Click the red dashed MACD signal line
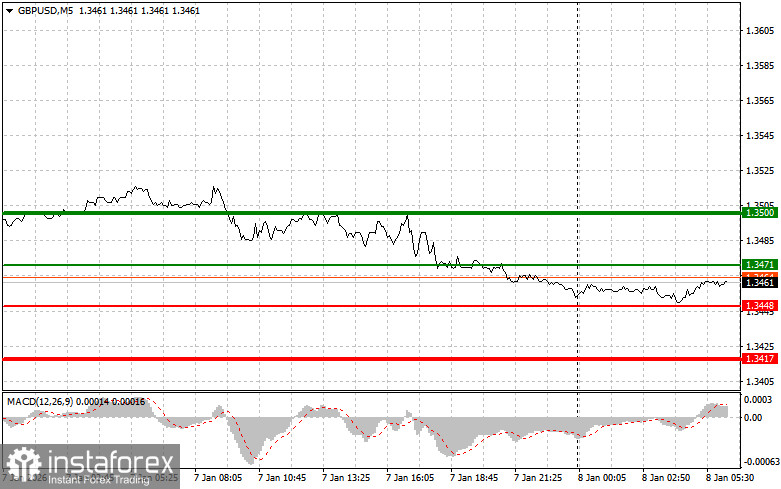The height and width of the screenshot is (489, 781). pos(259,458)
